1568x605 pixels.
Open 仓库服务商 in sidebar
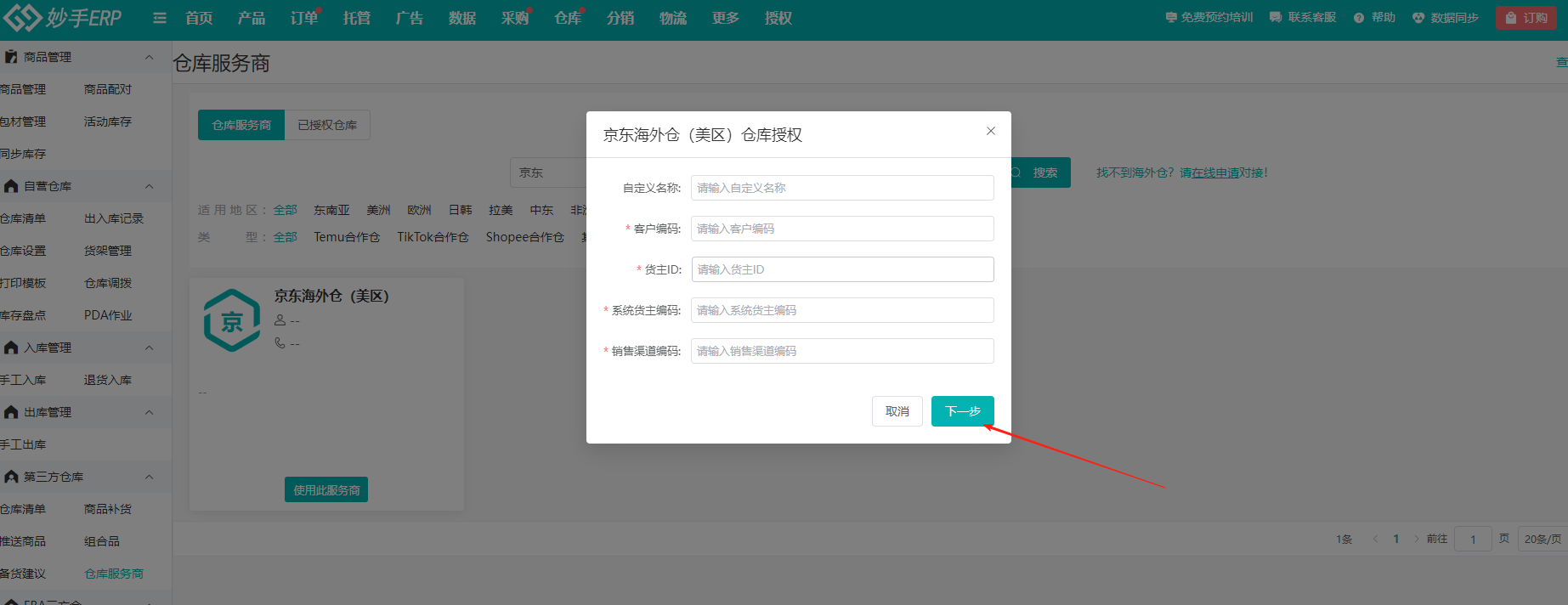[x=114, y=574]
